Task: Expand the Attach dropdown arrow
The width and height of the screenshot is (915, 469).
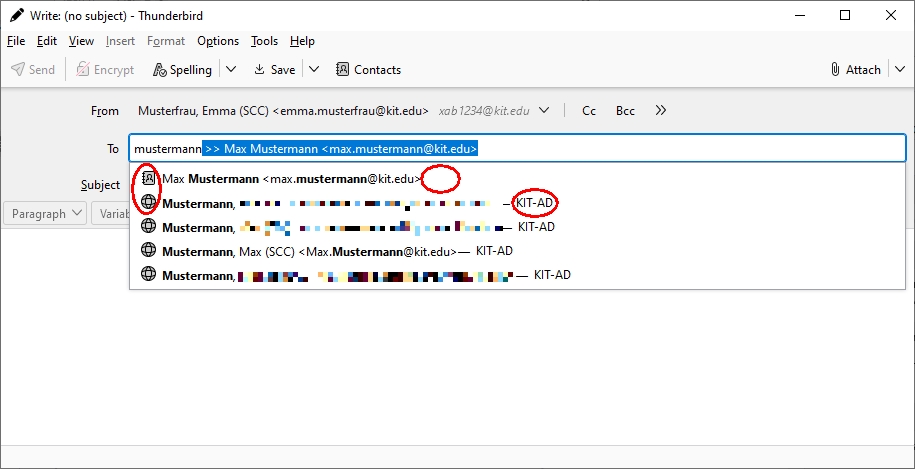Action: [x=899, y=69]
